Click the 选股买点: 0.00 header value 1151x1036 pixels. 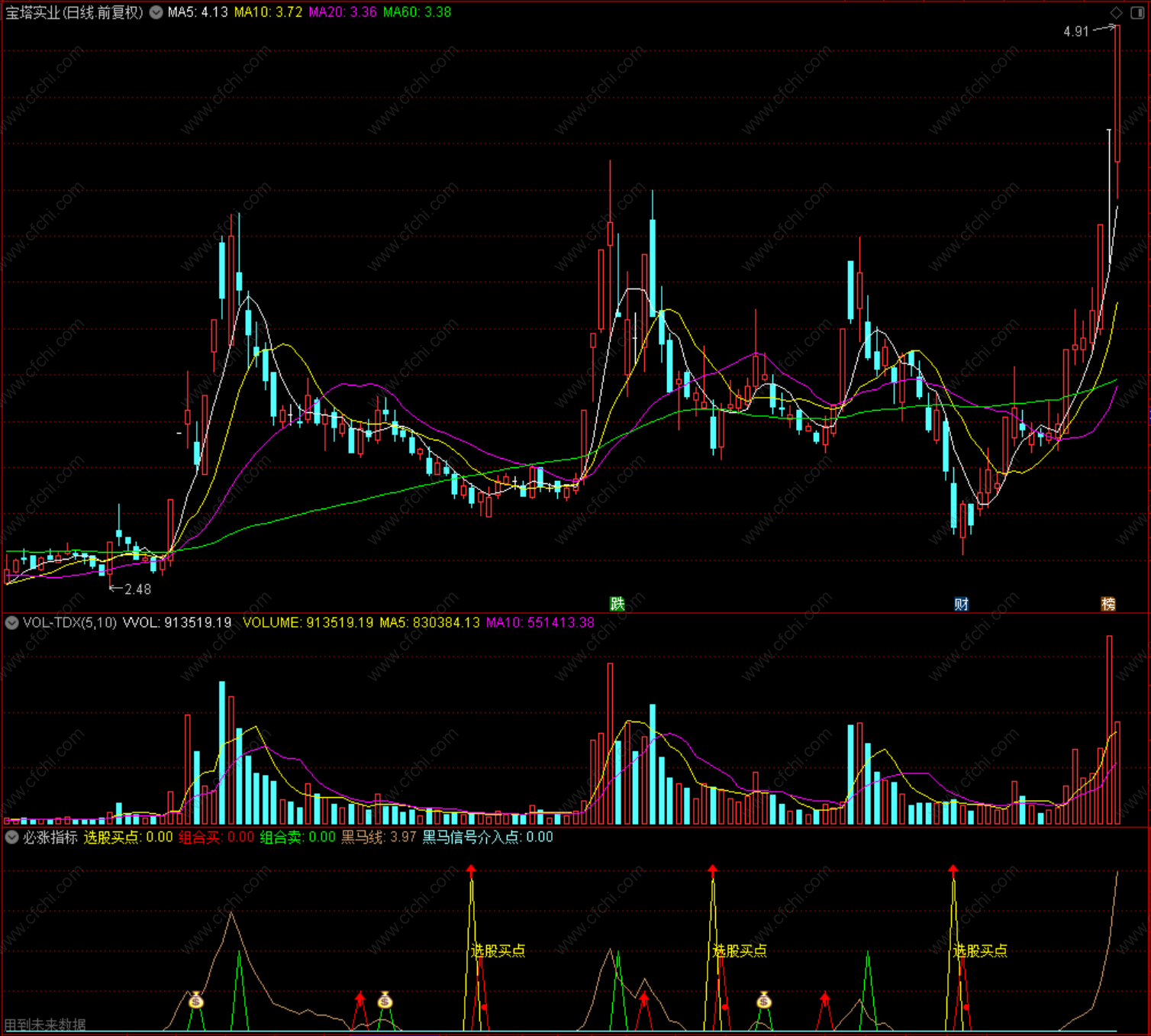(x=128, y=838)
